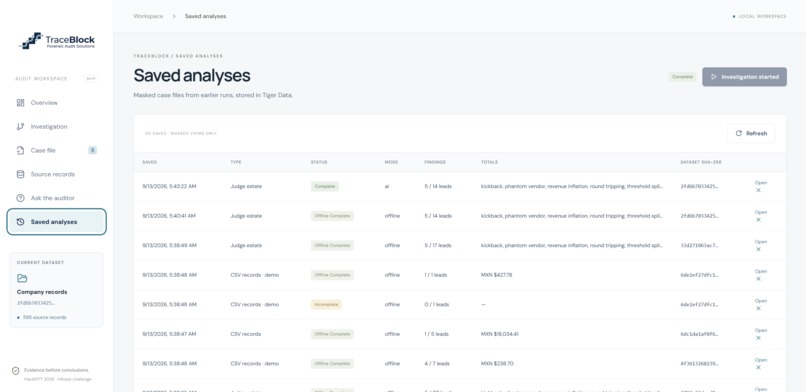Delete the MXN $18,034.41 saved analysis
The height and width of the screenshot is (392, 806).
pos(758,338)
